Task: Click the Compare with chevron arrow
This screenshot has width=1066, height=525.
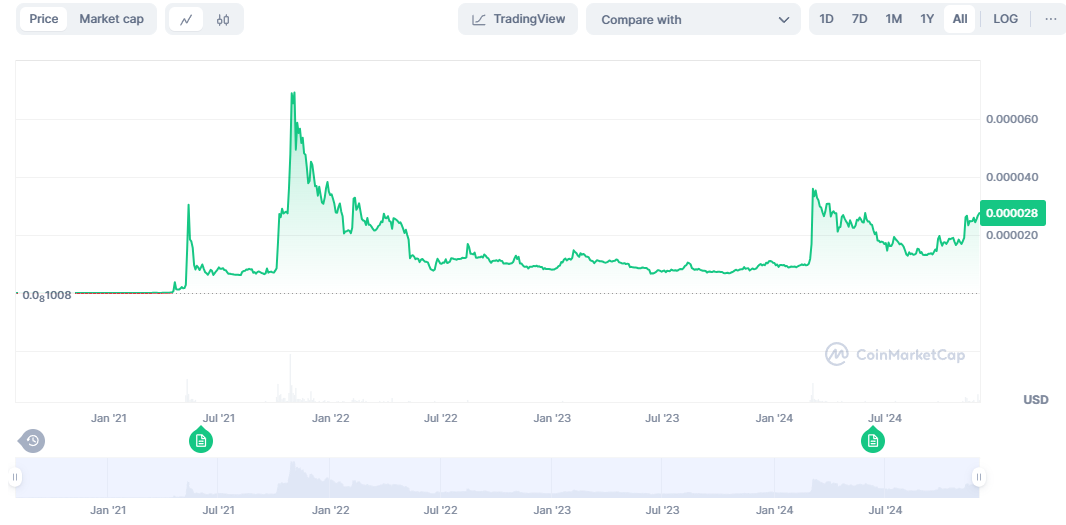Action: [x=783, y=20]
